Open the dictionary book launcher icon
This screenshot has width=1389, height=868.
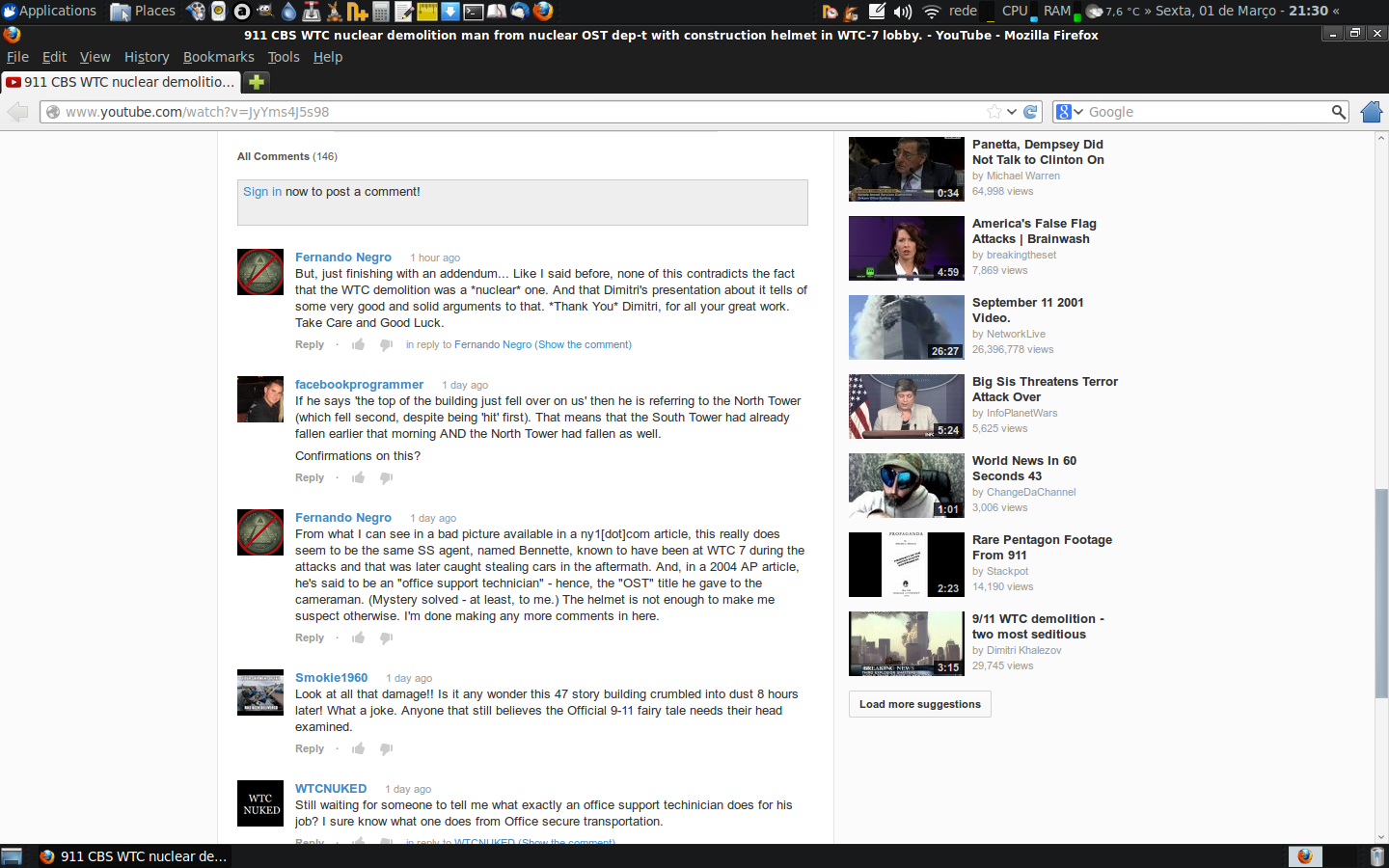[497, 12]
